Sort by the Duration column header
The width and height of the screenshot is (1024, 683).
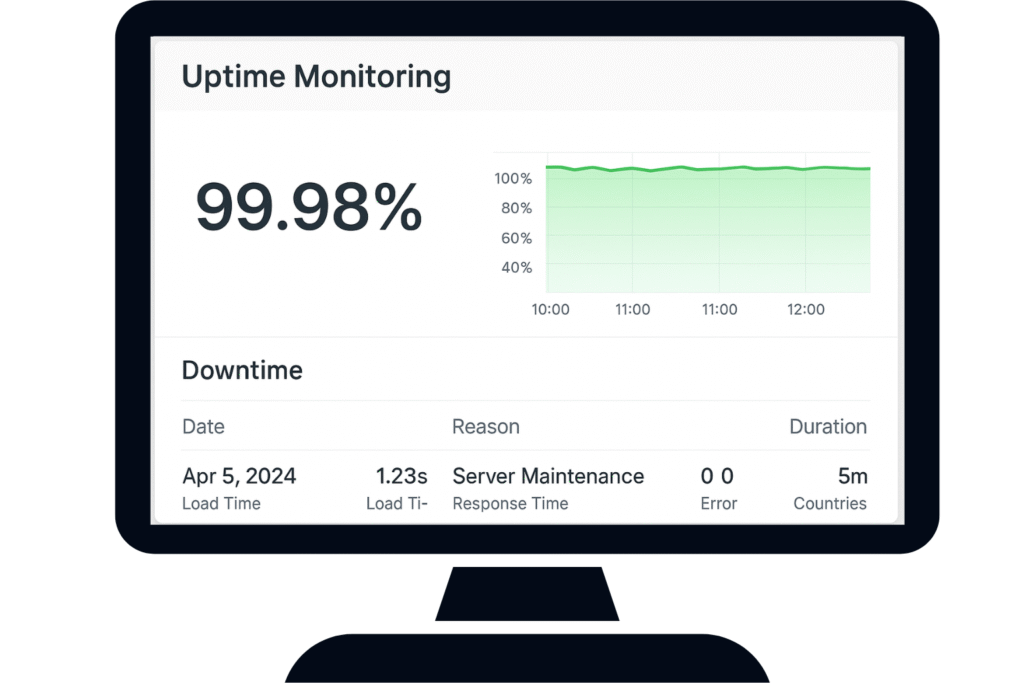828,426
